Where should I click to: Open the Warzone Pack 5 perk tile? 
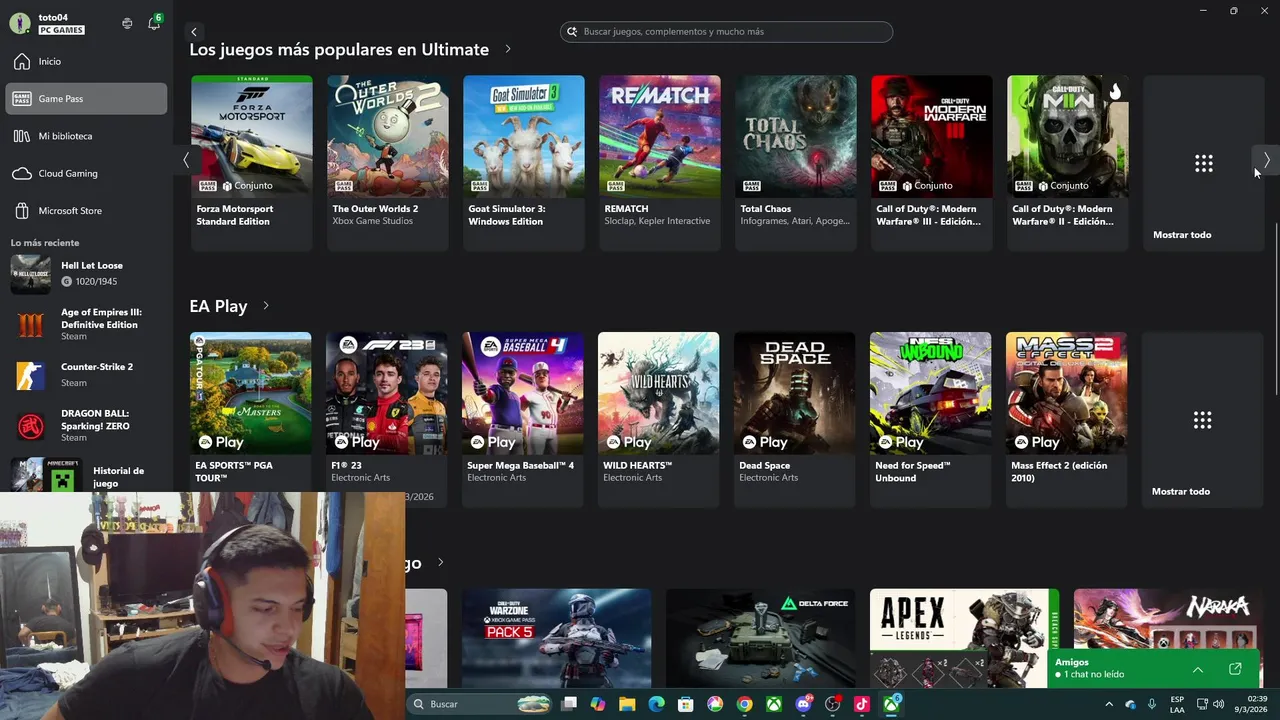[x=557, y=638]
